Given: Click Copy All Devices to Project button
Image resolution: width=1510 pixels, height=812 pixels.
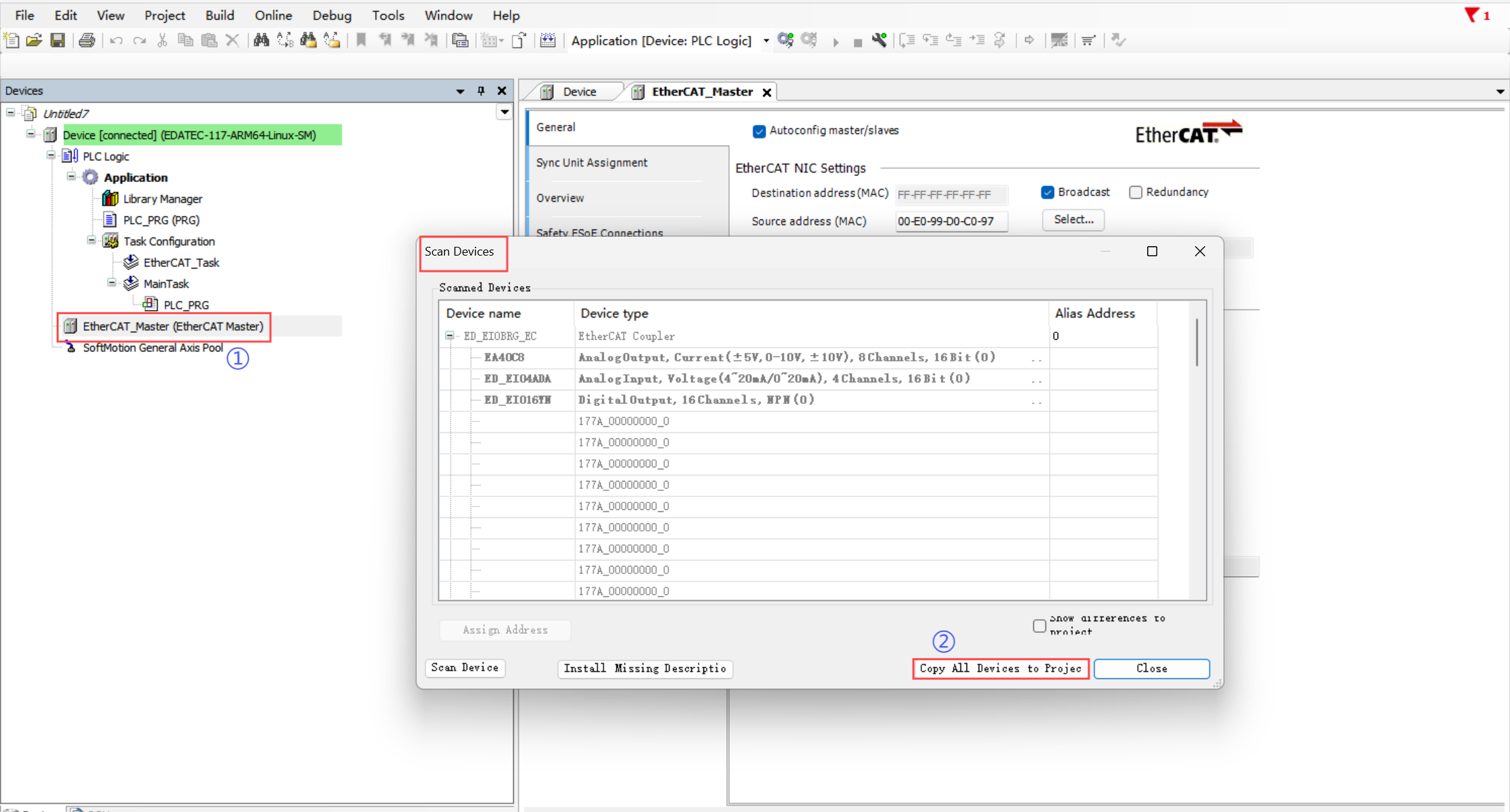Looking at the screenshot, I should tap(1000, 668).
